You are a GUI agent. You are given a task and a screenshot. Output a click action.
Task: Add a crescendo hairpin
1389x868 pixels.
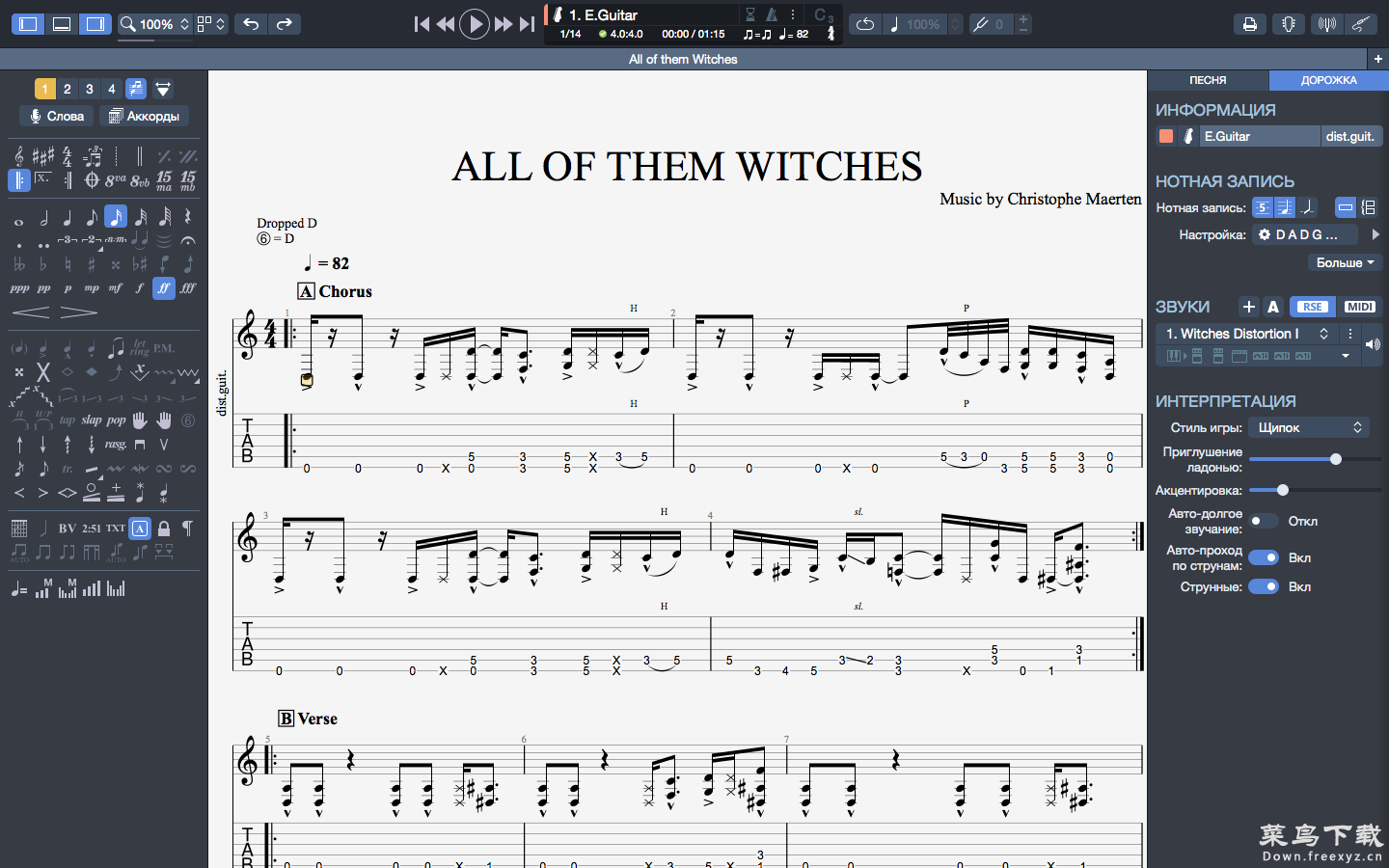[x=31, y=312]
